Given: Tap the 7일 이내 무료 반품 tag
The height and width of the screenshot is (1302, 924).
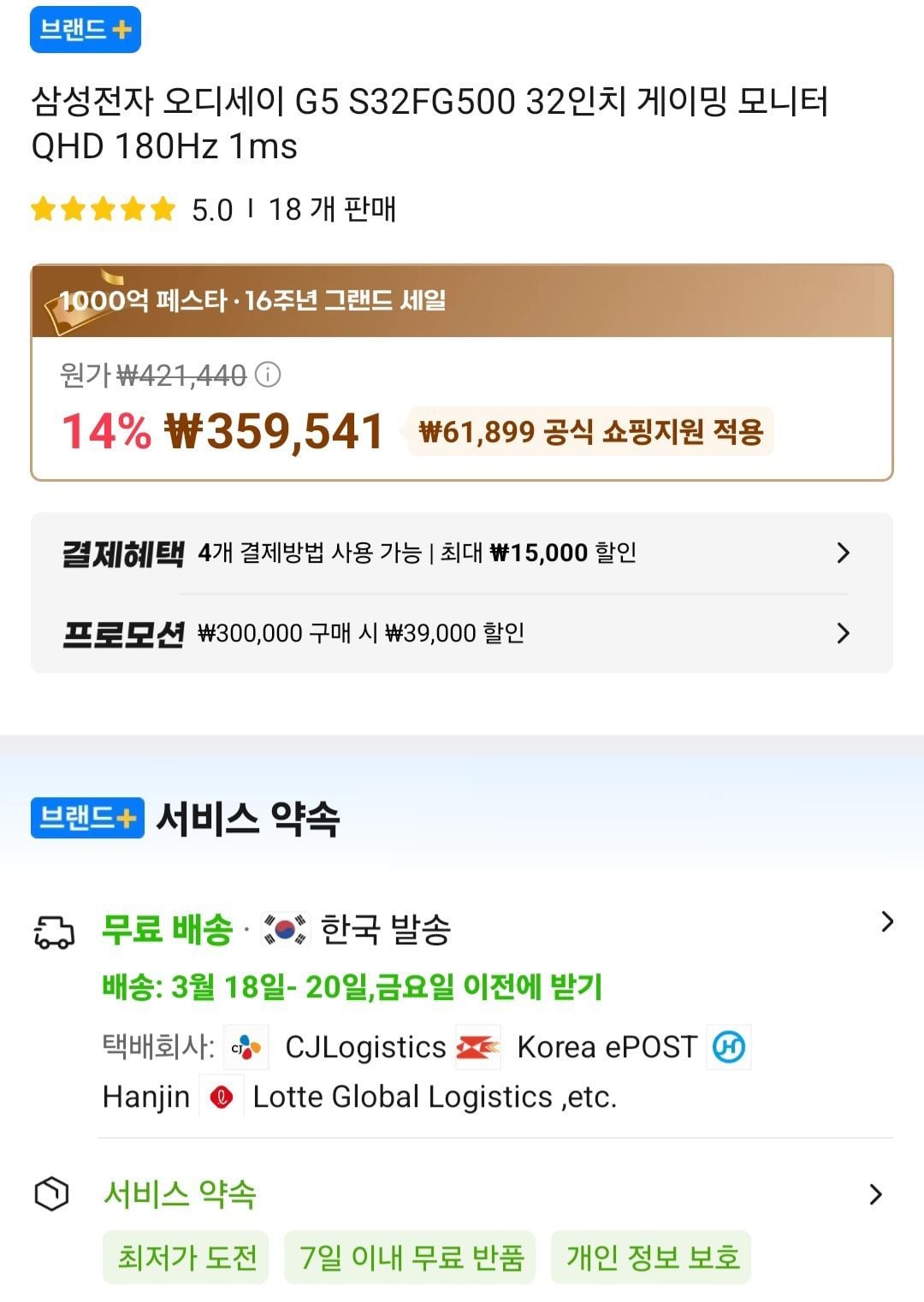Looking at the screenshot, I should (x=410, y=1258).
